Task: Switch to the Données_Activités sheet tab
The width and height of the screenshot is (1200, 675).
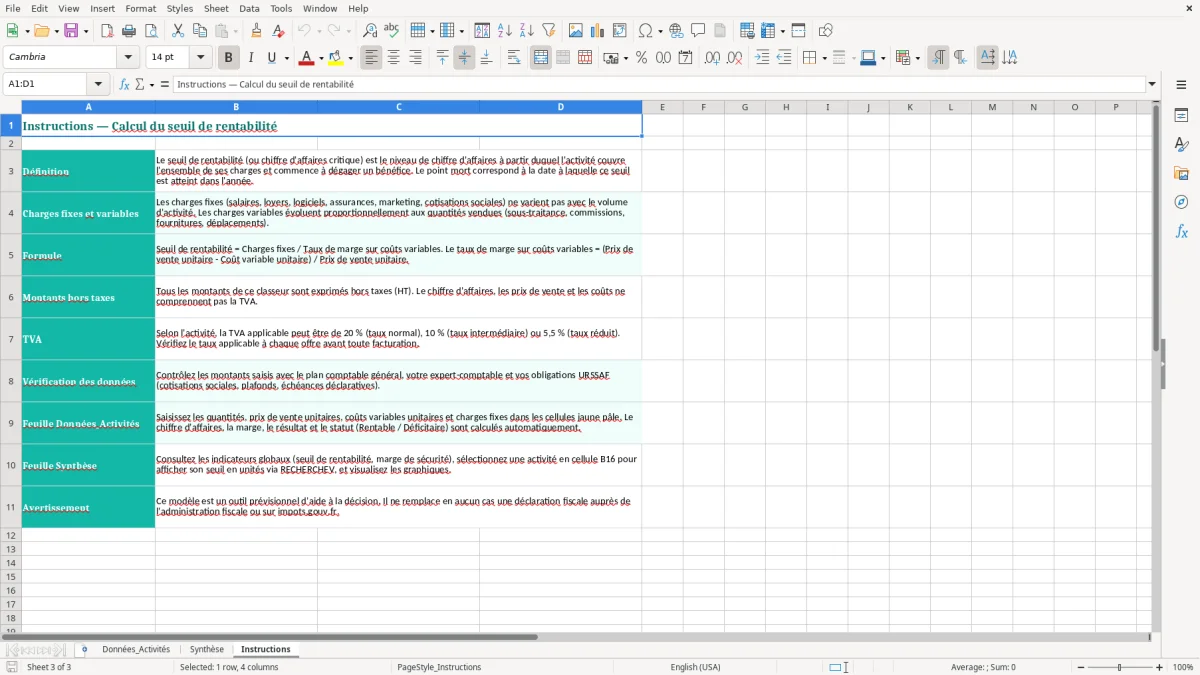Action: (x=136, y=650)
